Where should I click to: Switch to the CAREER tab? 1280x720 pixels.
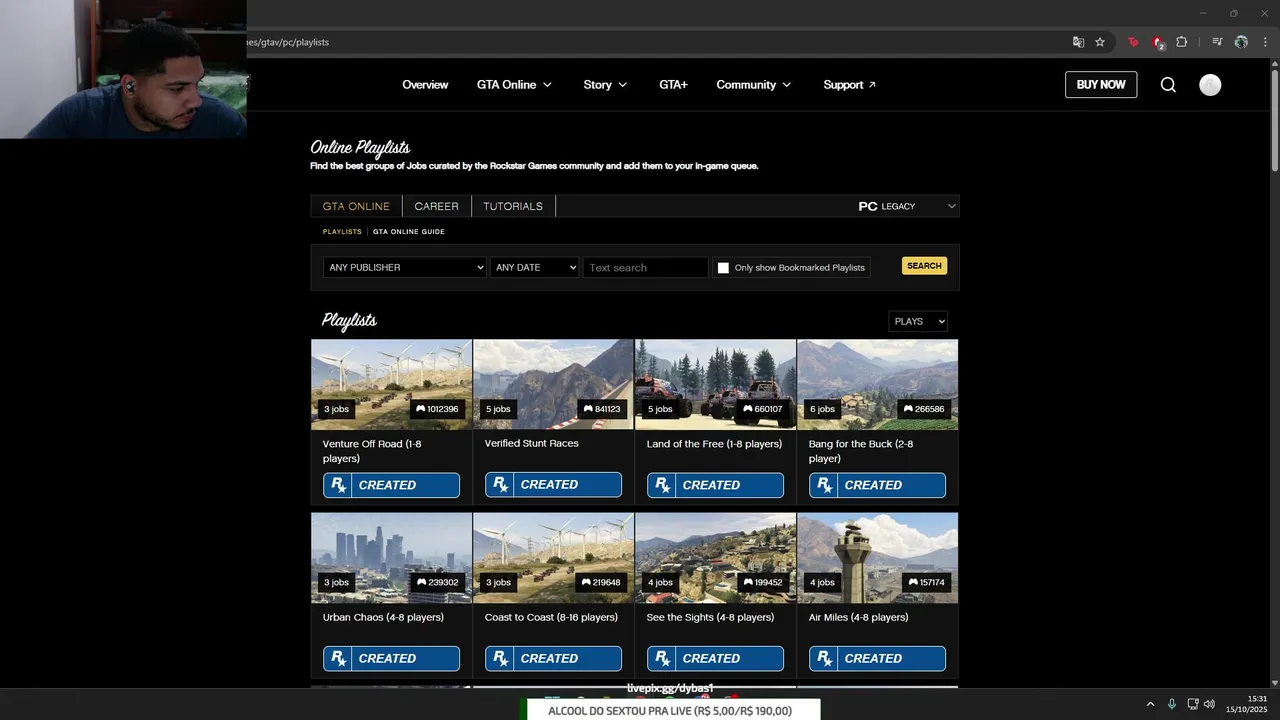[x=436, y=206]
